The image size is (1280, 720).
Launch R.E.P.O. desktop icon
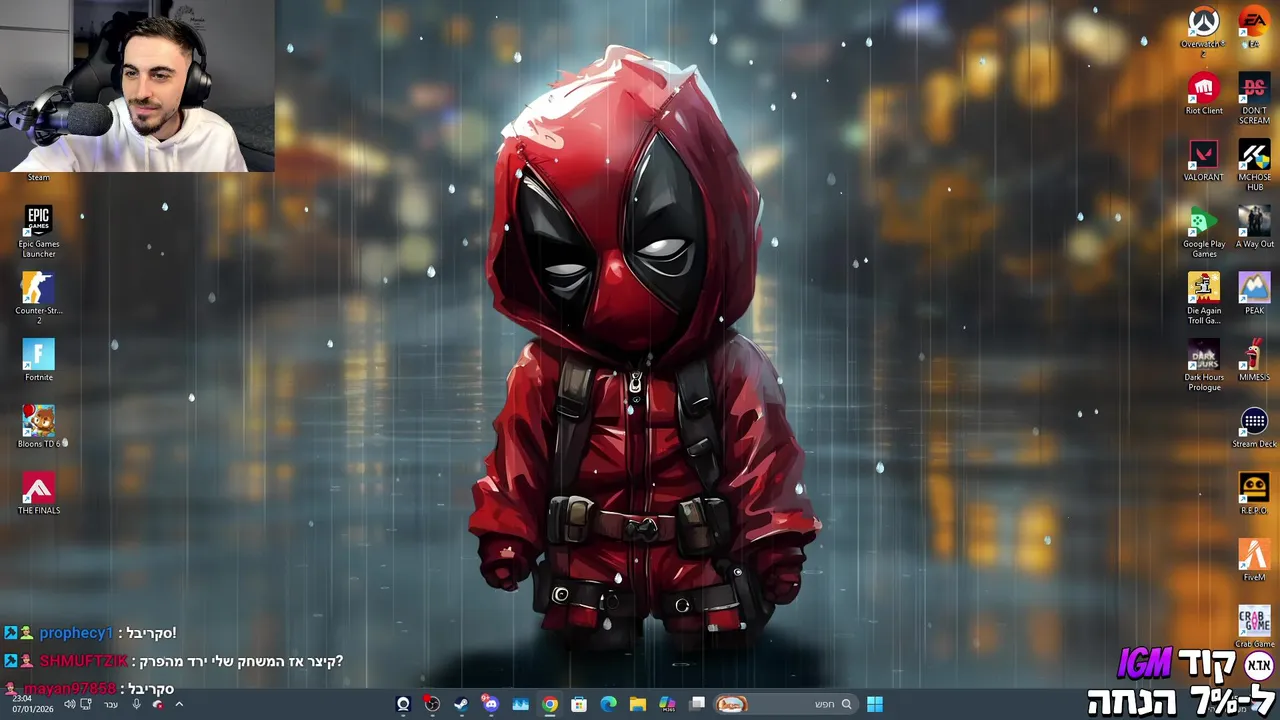coord(1254,494)
